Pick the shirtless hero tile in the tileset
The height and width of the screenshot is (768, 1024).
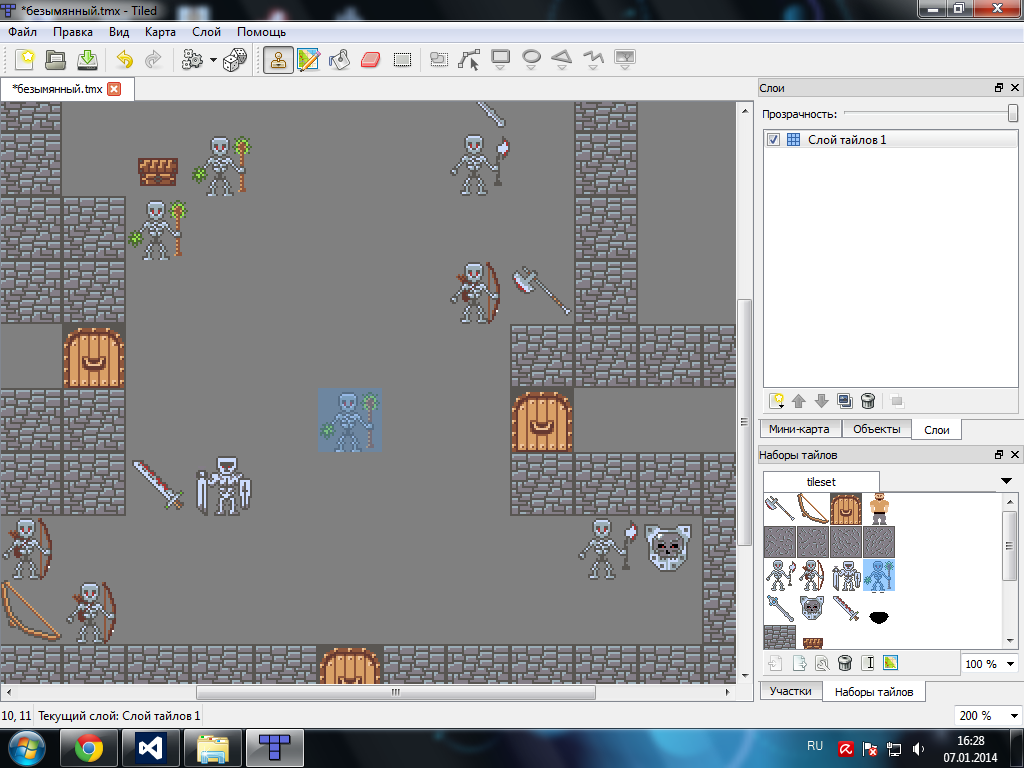(x=879, y=509)
